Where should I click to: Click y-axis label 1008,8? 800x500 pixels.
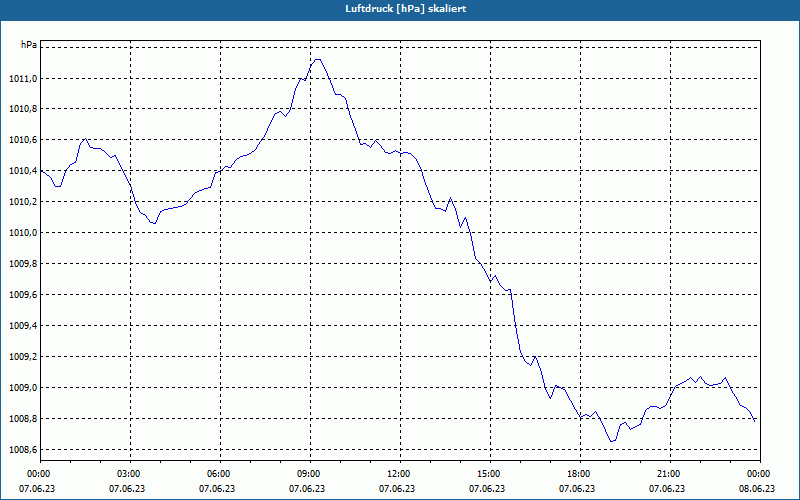[23, 419]
